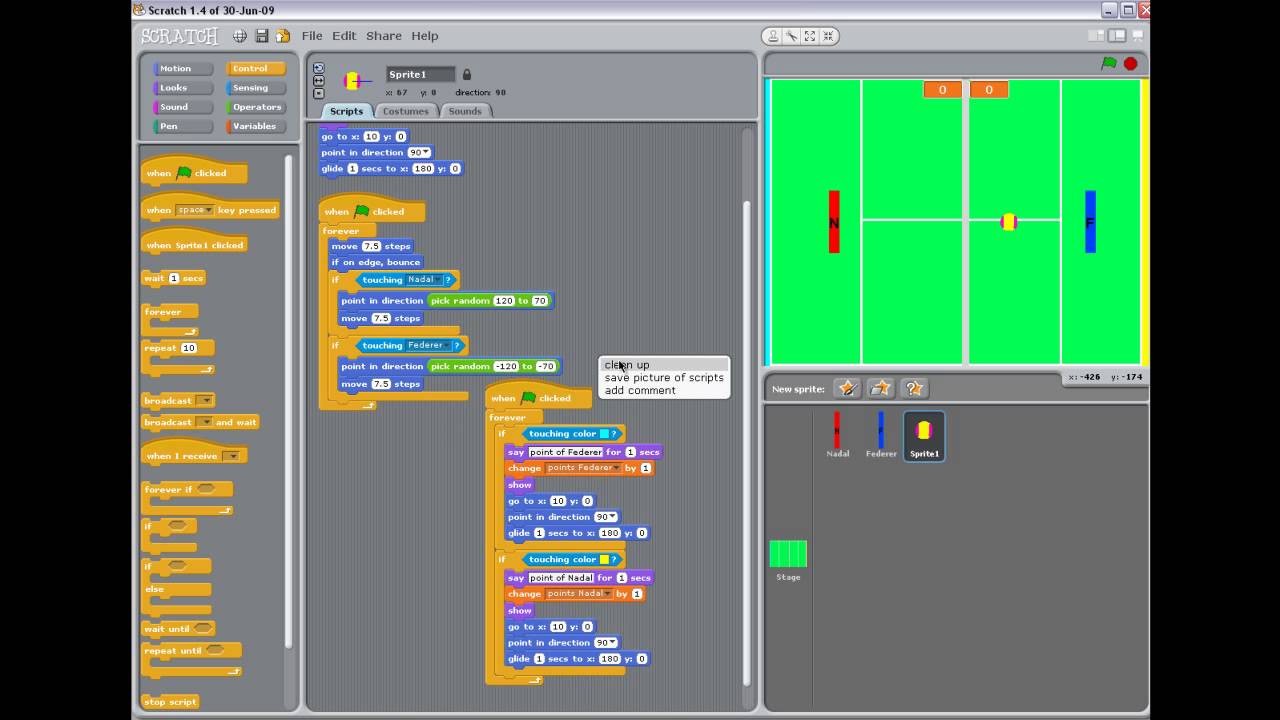Start the project with the stage green flag
The image size is (1280, 720).
[x=1109, y=63]
